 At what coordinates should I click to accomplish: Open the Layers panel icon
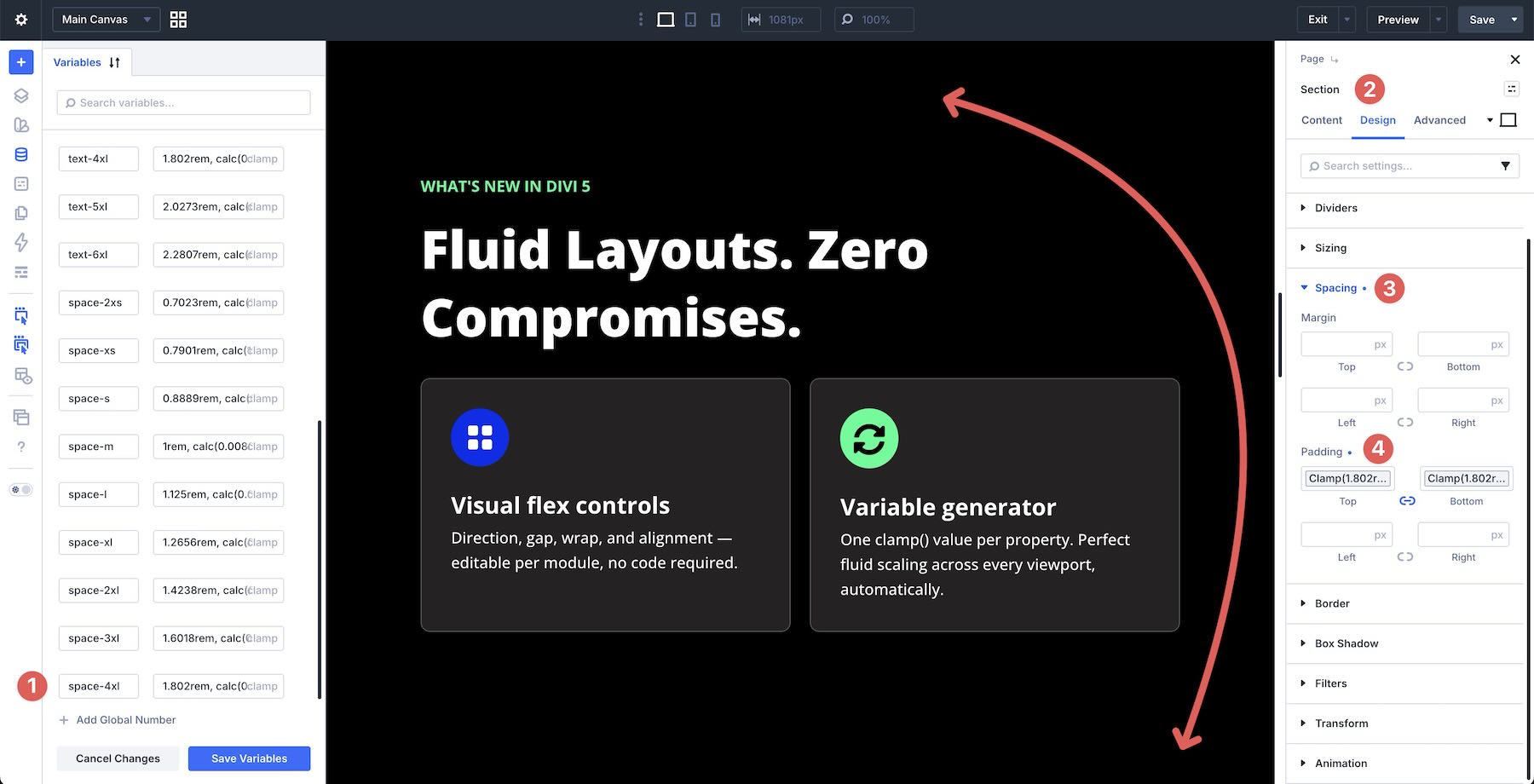pos(21,95)
